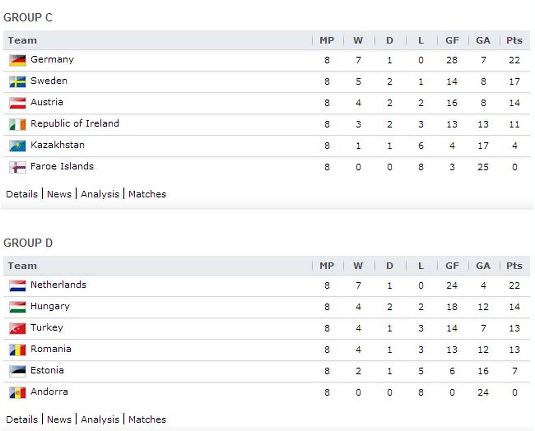
Task: Click the Austria flag icon
Action: pyautogui.click(x=17, y=103)
